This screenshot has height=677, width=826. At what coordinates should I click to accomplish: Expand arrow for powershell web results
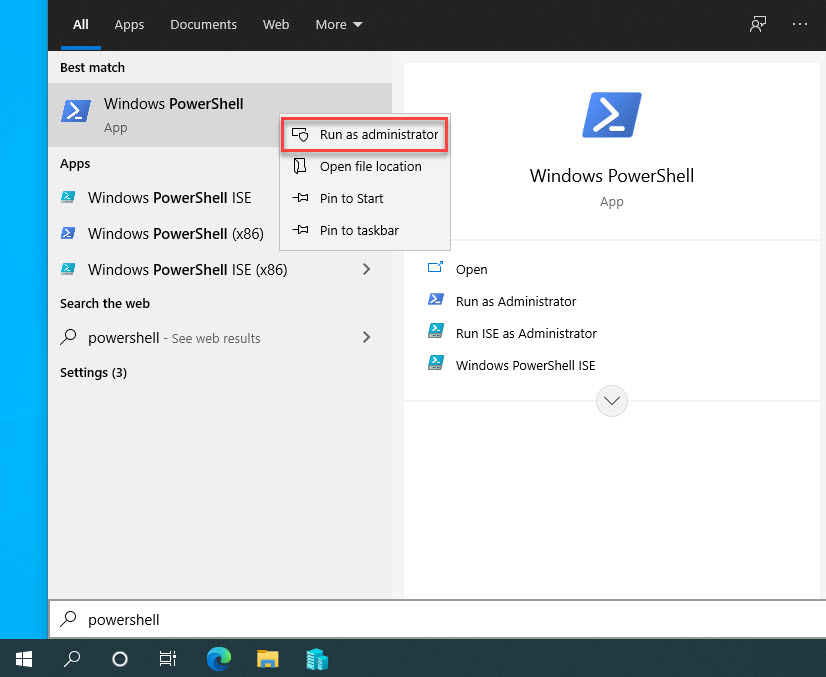(x=367, y=337)
